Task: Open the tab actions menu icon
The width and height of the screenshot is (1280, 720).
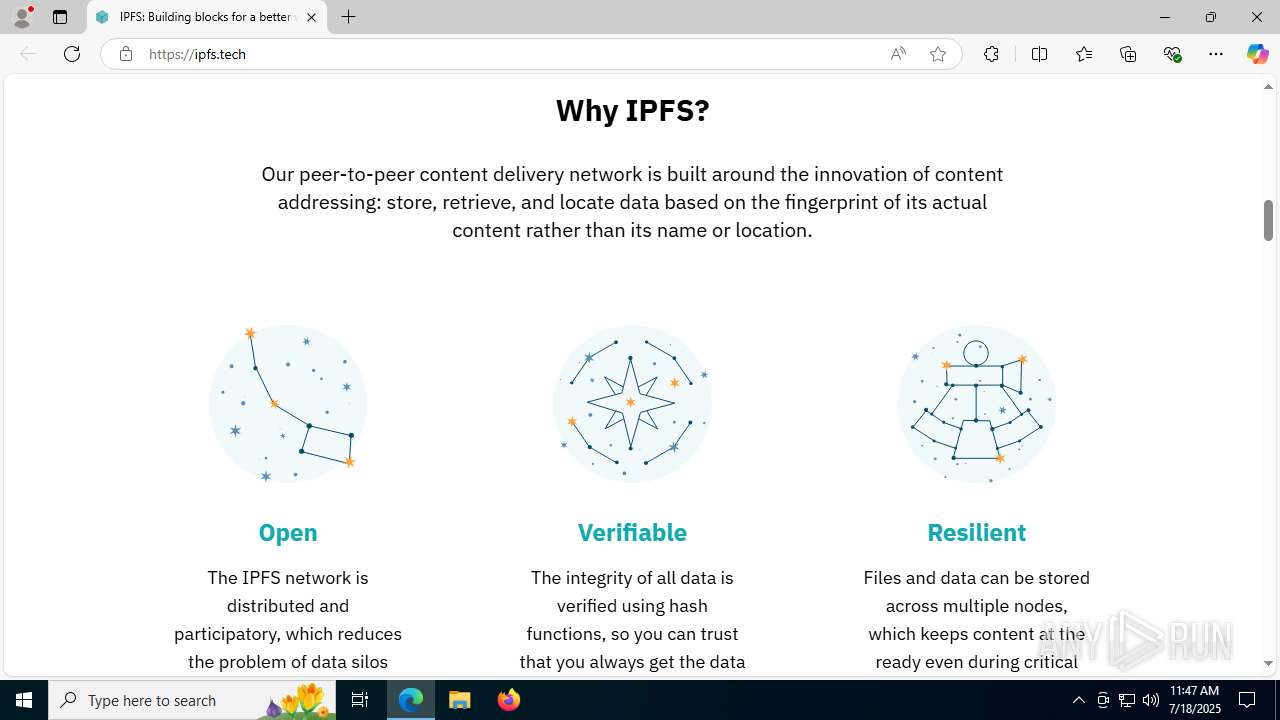Action: (60, 17)
